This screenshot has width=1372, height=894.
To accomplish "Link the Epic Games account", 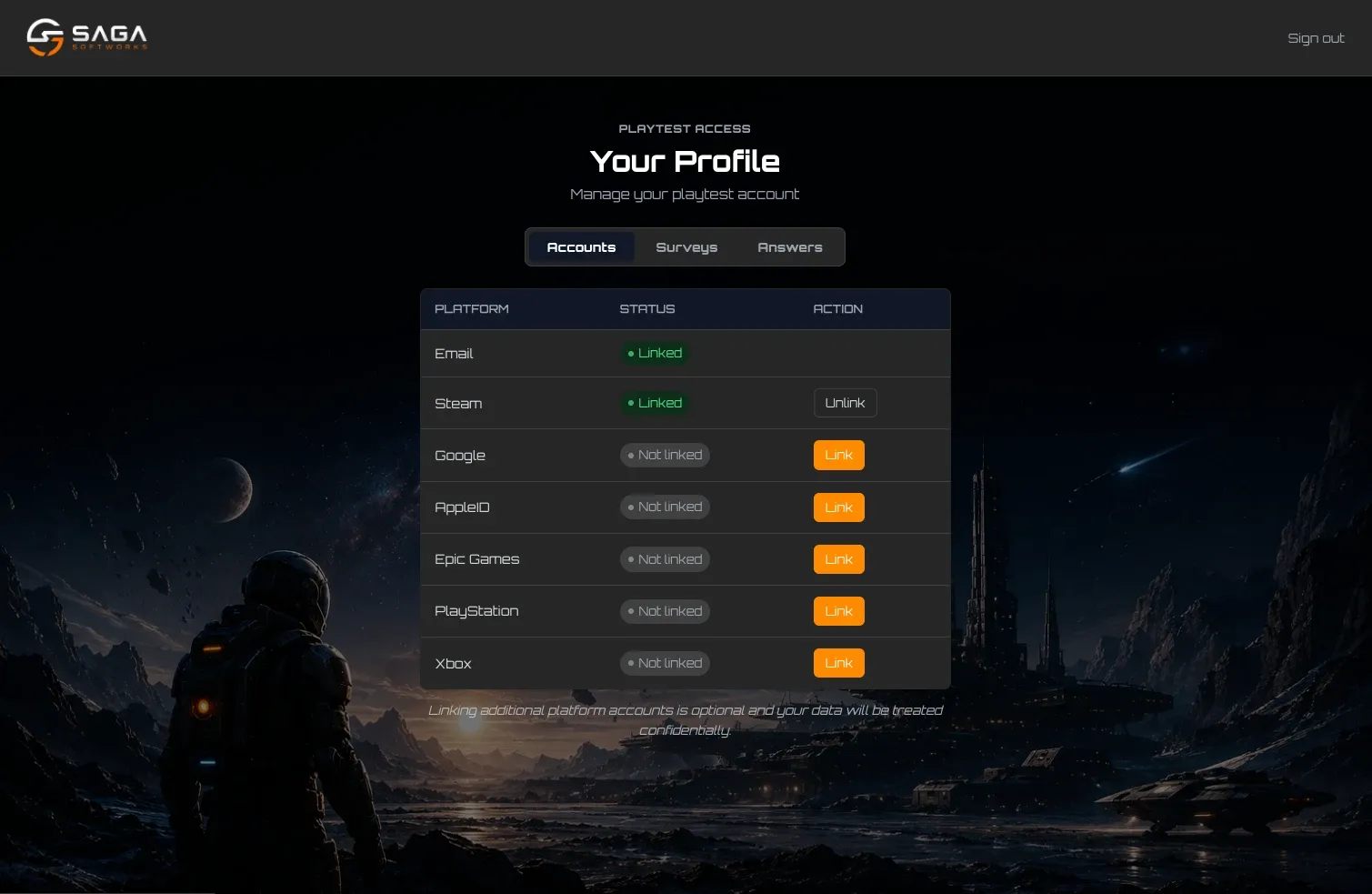I will (x=838, y=559).
